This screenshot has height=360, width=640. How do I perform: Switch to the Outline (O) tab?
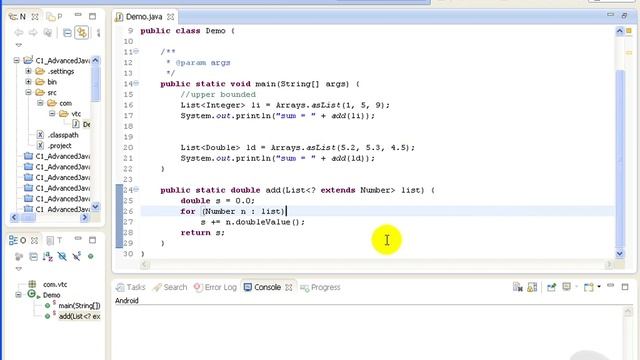click(x=18, y=241)
